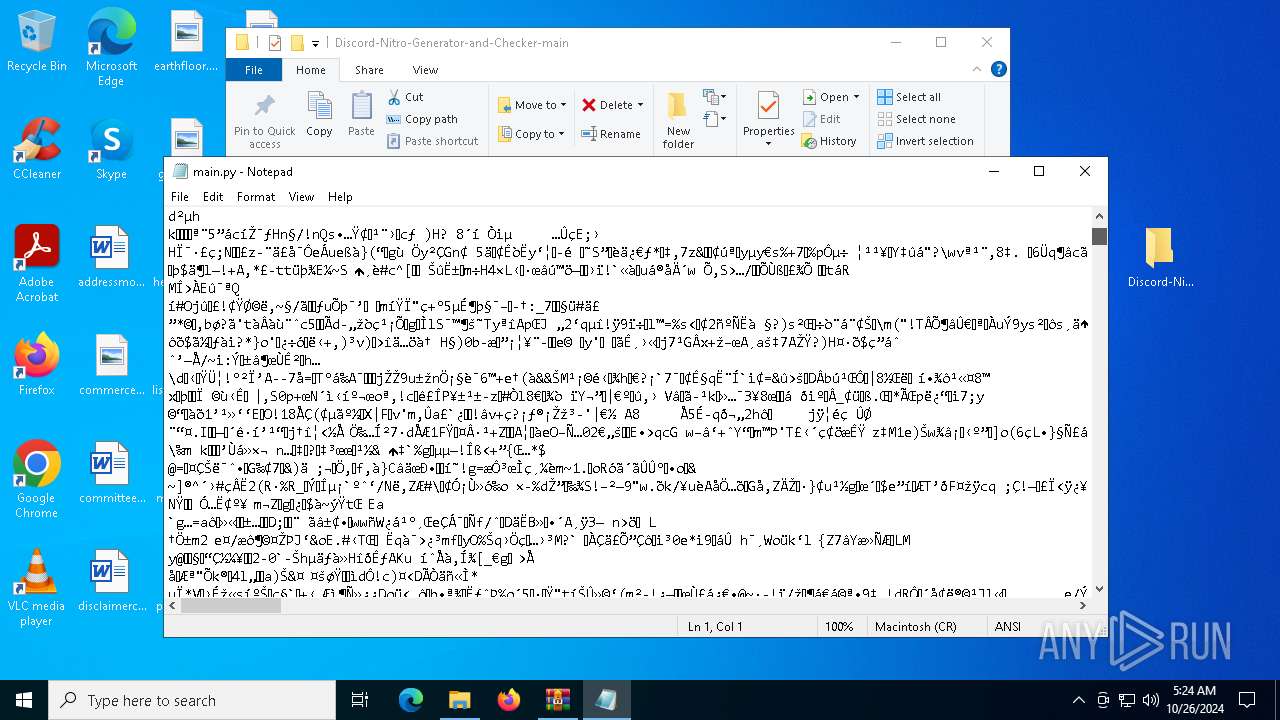
Task: Click Edit button in Explorer ribbon
Action: (821, 119)
